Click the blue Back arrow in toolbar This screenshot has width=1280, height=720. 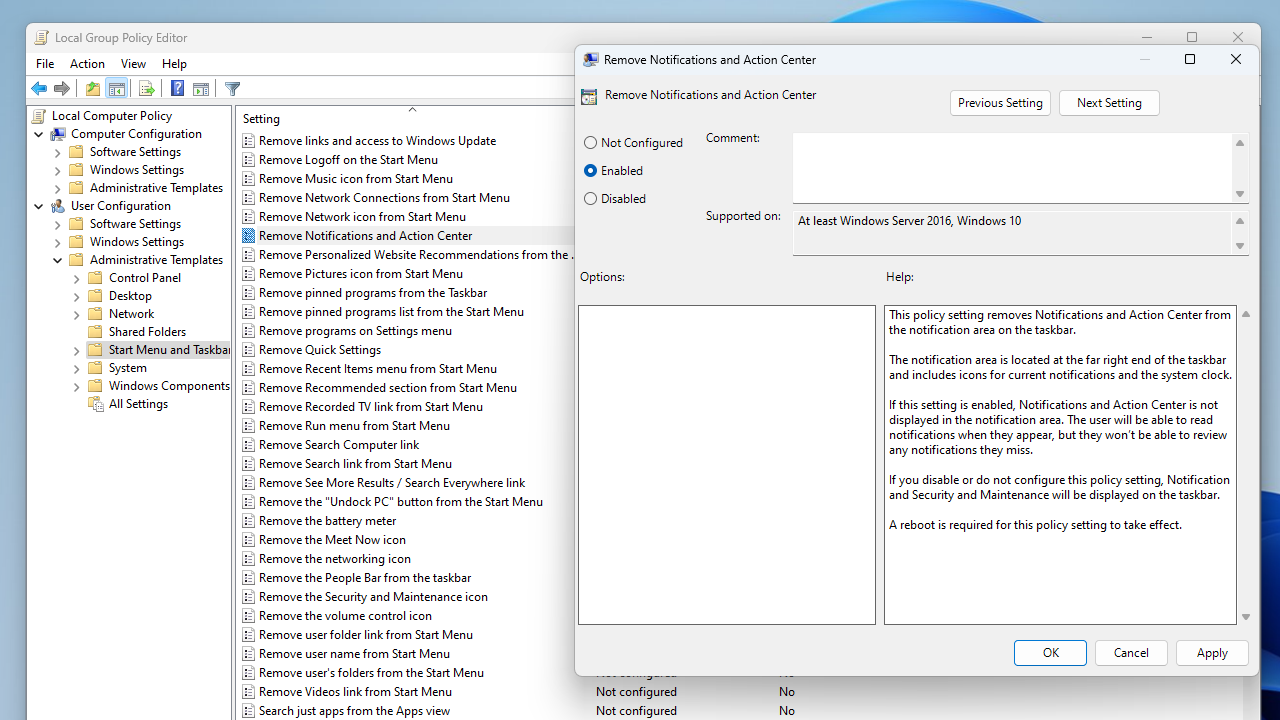[39, 89]
